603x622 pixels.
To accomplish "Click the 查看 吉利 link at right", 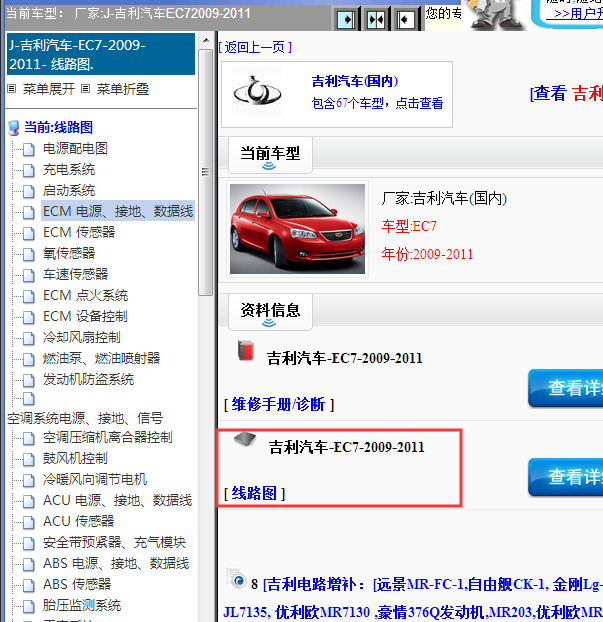I will [x=566, y=94].
